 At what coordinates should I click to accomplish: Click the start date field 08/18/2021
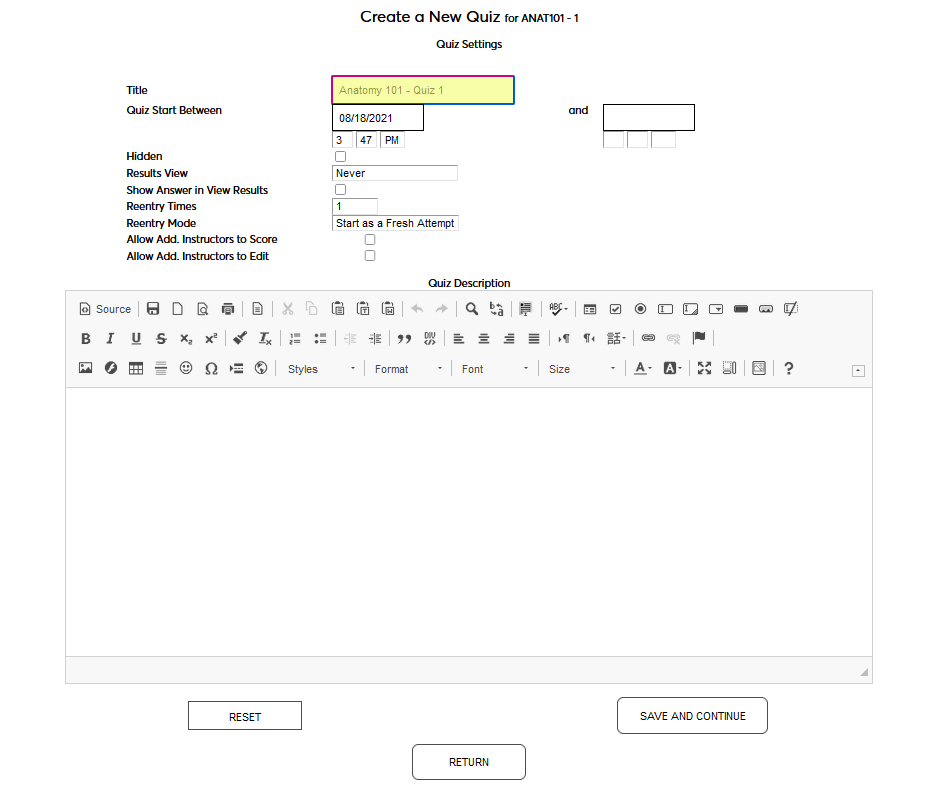point(378,118)
